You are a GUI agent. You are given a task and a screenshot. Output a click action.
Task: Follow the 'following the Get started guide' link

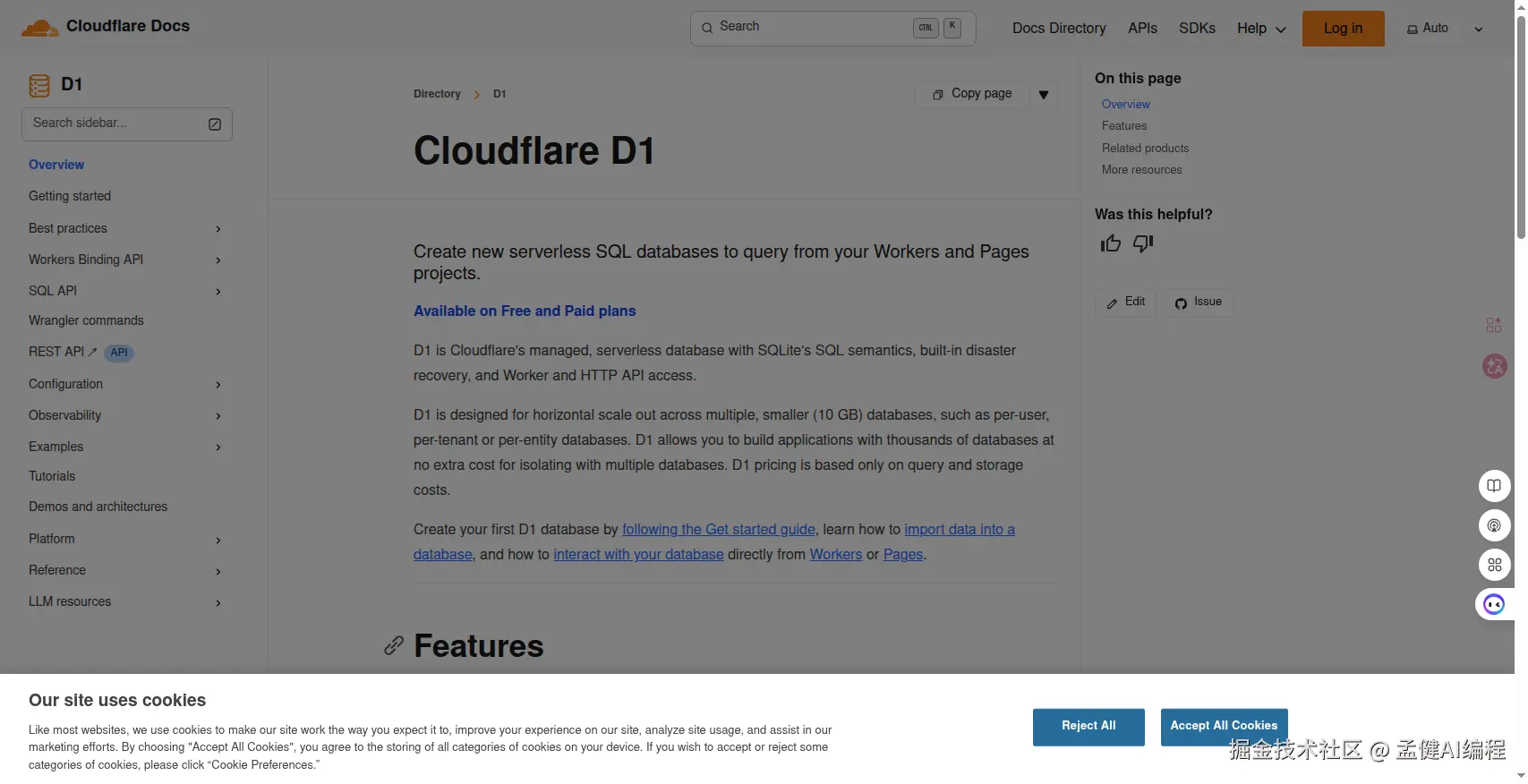(718, 530)
